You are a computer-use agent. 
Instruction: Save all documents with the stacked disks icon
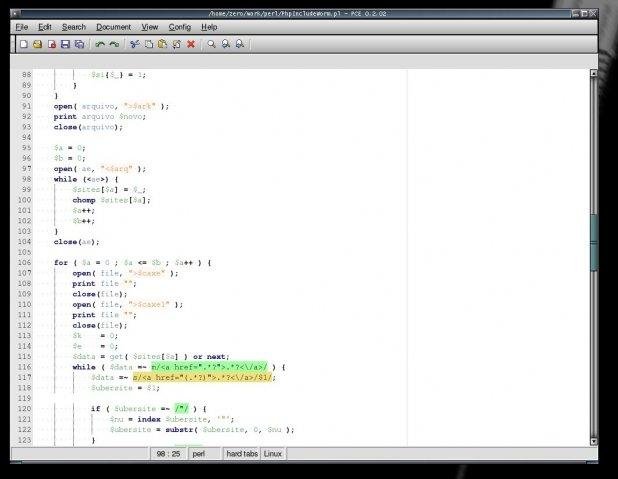pos(79,44)
